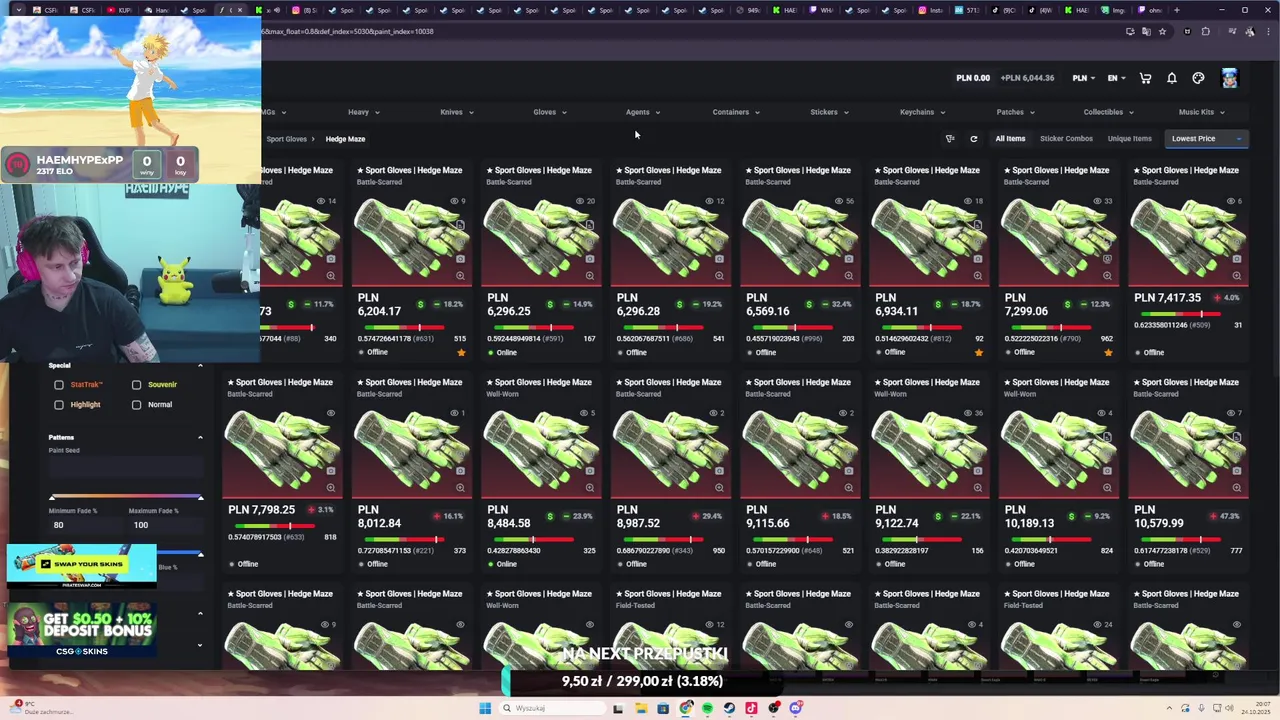Screen dimensions: 1280x720
Task: Open the Keychains category menu
Action: (922, 112)
